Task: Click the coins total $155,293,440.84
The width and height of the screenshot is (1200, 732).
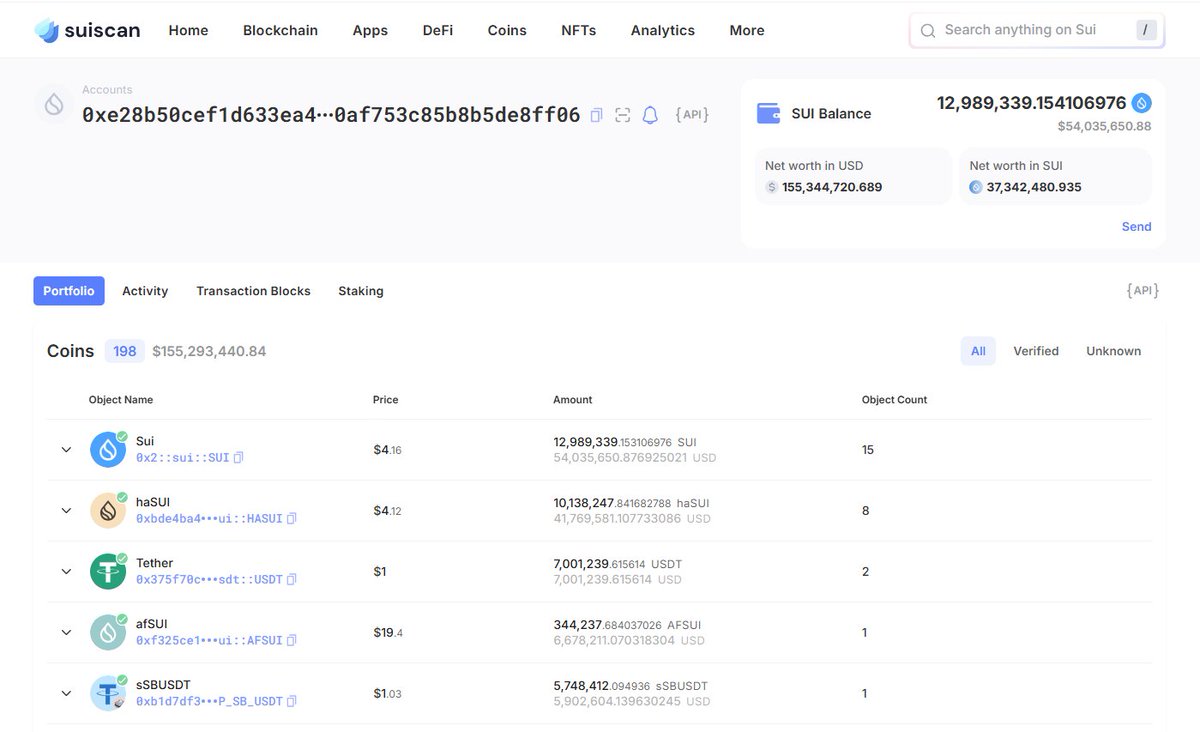Action: click(209, 352)
